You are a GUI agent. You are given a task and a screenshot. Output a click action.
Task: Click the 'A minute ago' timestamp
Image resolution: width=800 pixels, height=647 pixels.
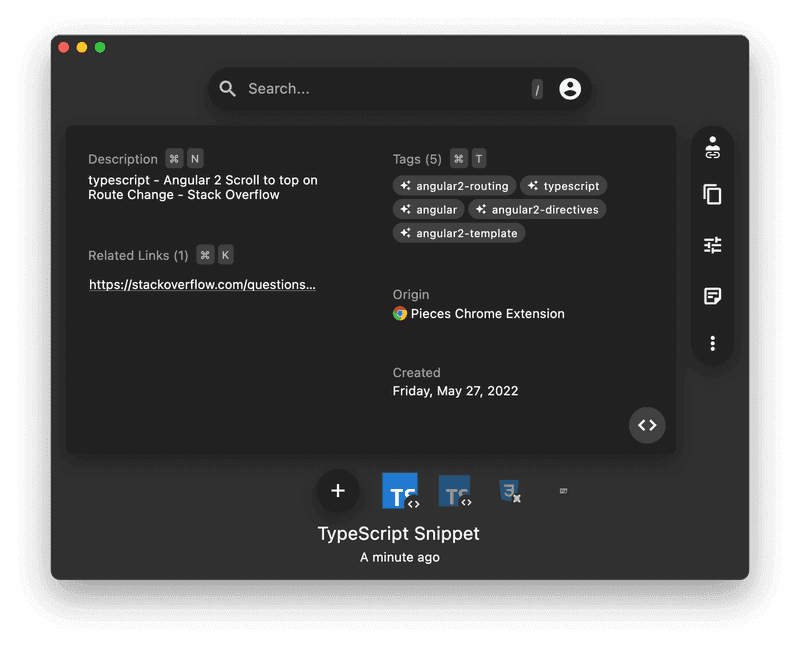[x=399, y=557]
